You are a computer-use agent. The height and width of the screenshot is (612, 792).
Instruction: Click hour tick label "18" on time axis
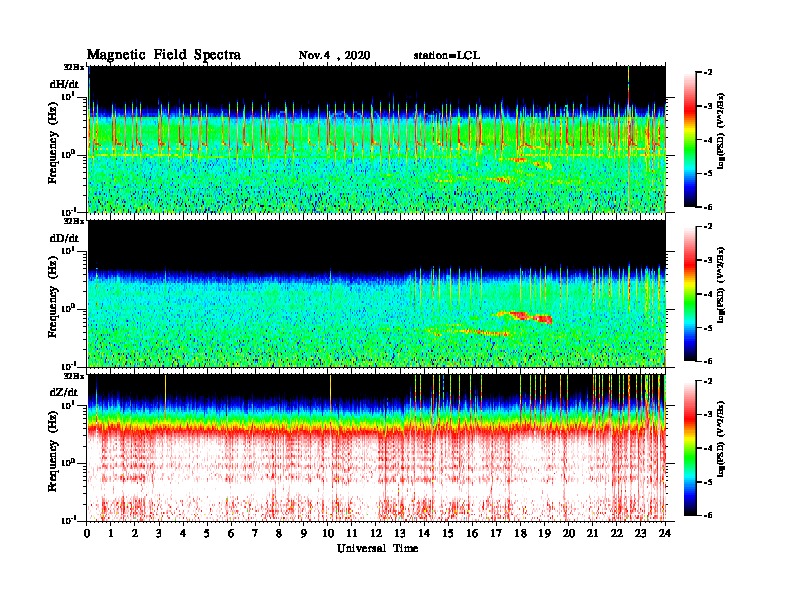520,533
